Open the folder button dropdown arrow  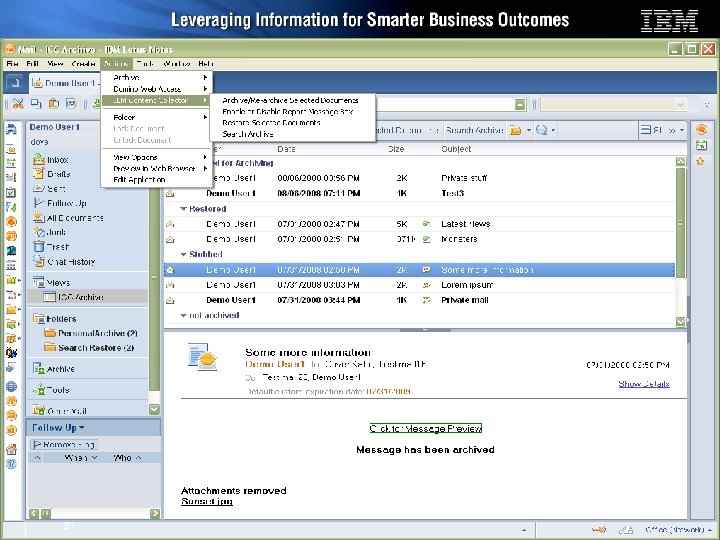coord(529,130)
